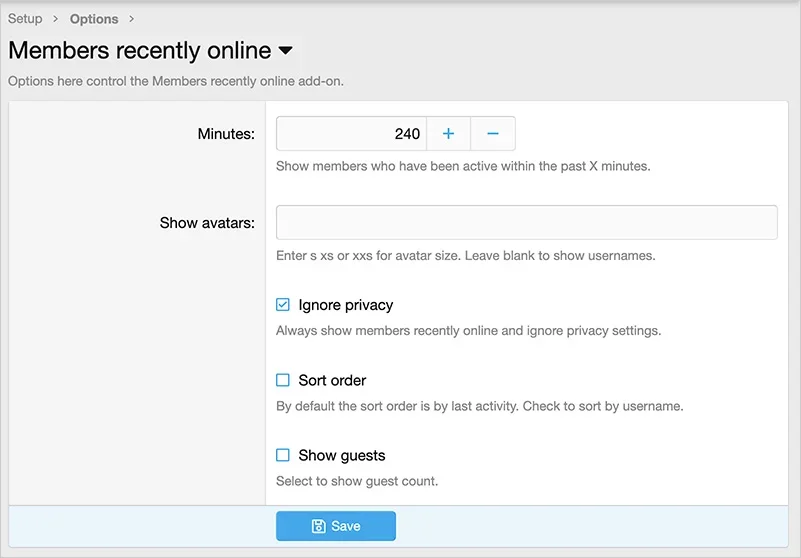This screenshot has width=801, height=558.
Task: Navigate to Options in the breadcrumb
Action: pos(94,19)
